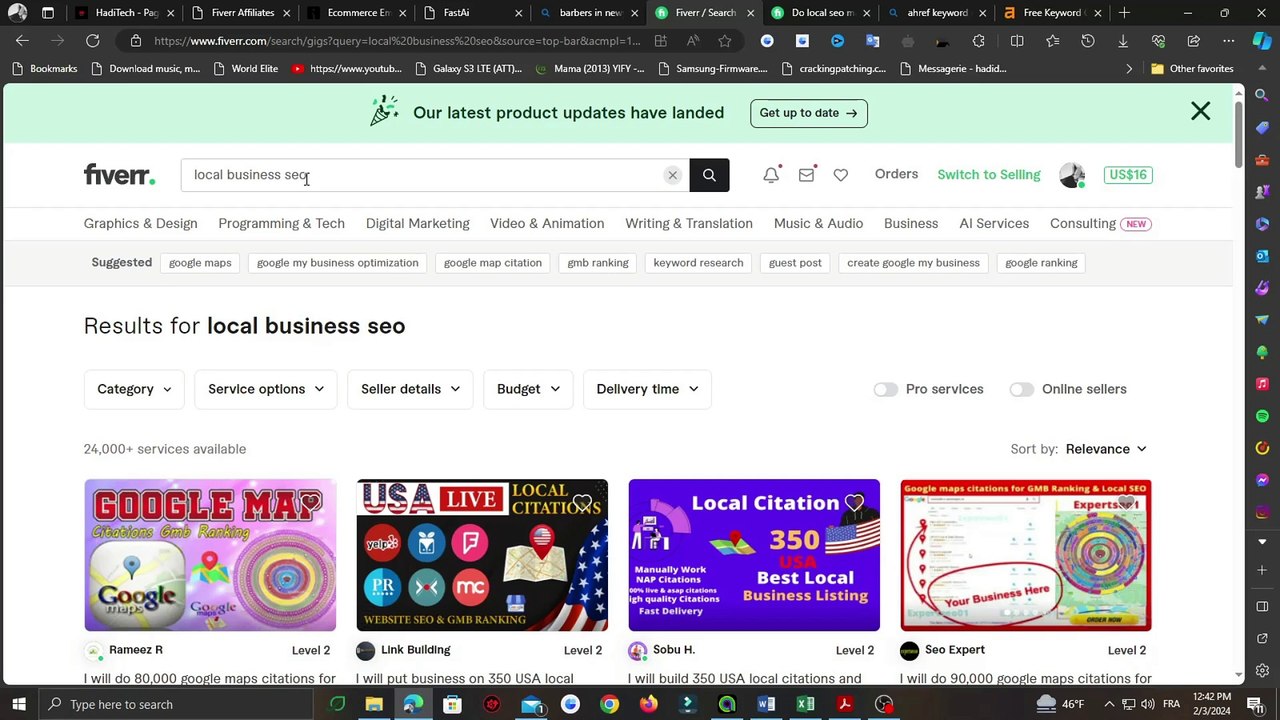
Task: Open Edge Settings and more menu
Action: 1228,41
